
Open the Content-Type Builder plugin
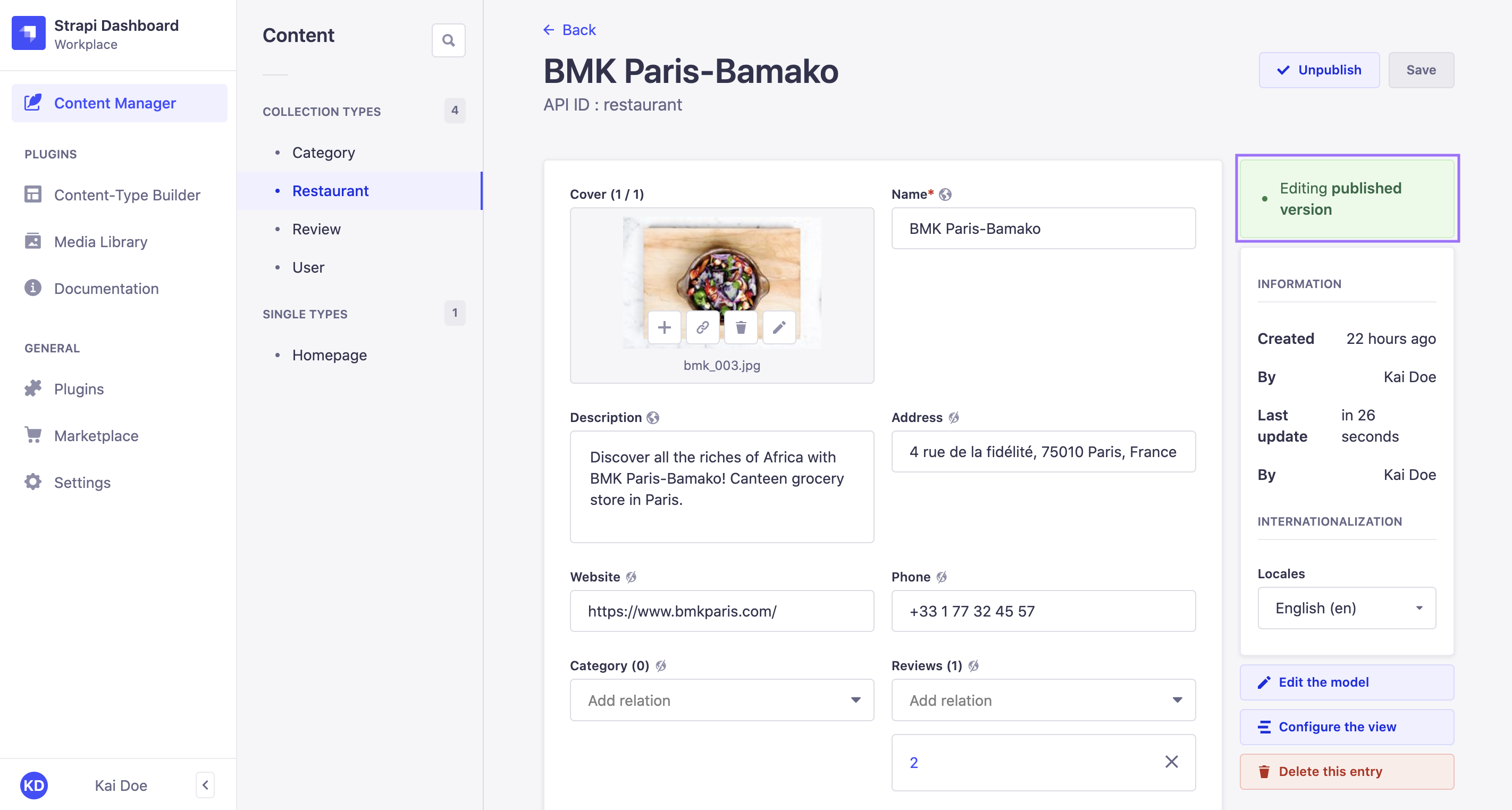click(127, 195)
